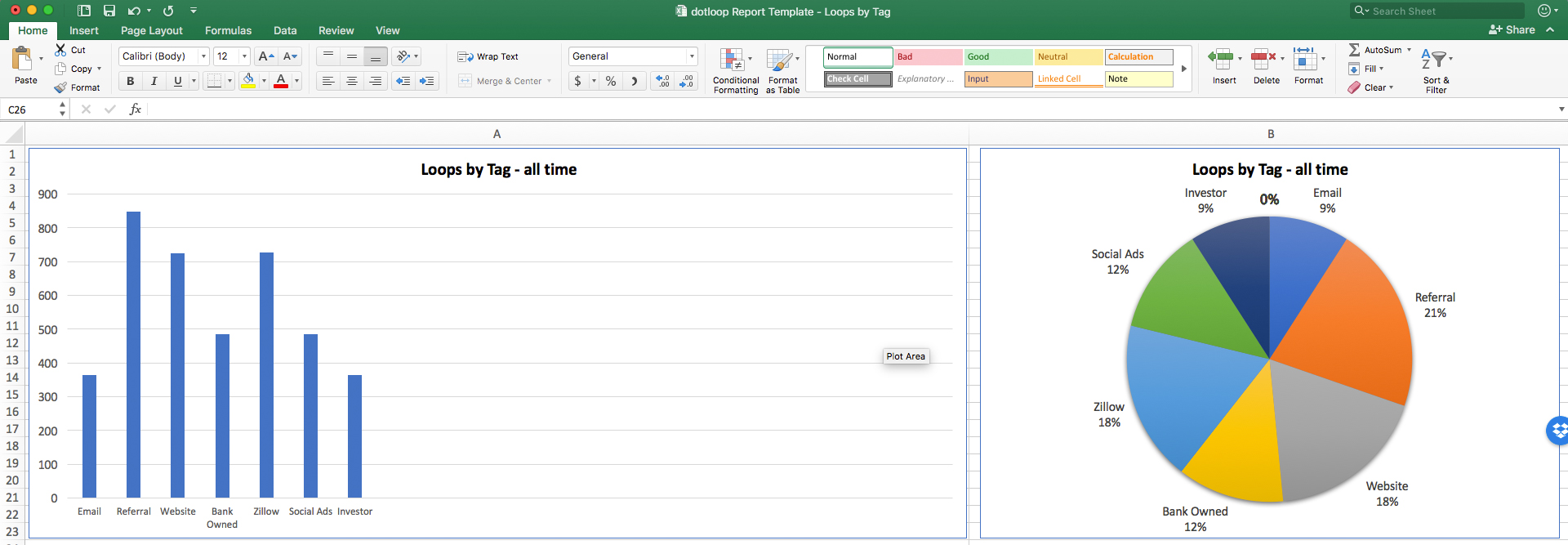
Task: Apply the Bad cell style
Action: (928, 56)
